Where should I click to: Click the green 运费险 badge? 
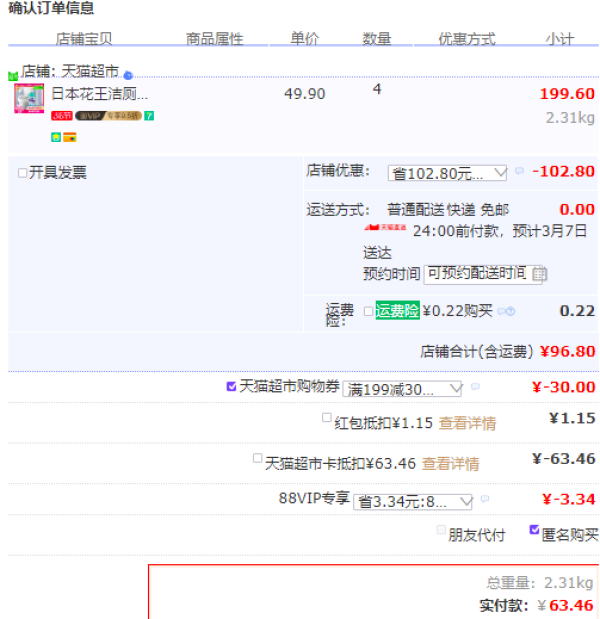(397, 310)
